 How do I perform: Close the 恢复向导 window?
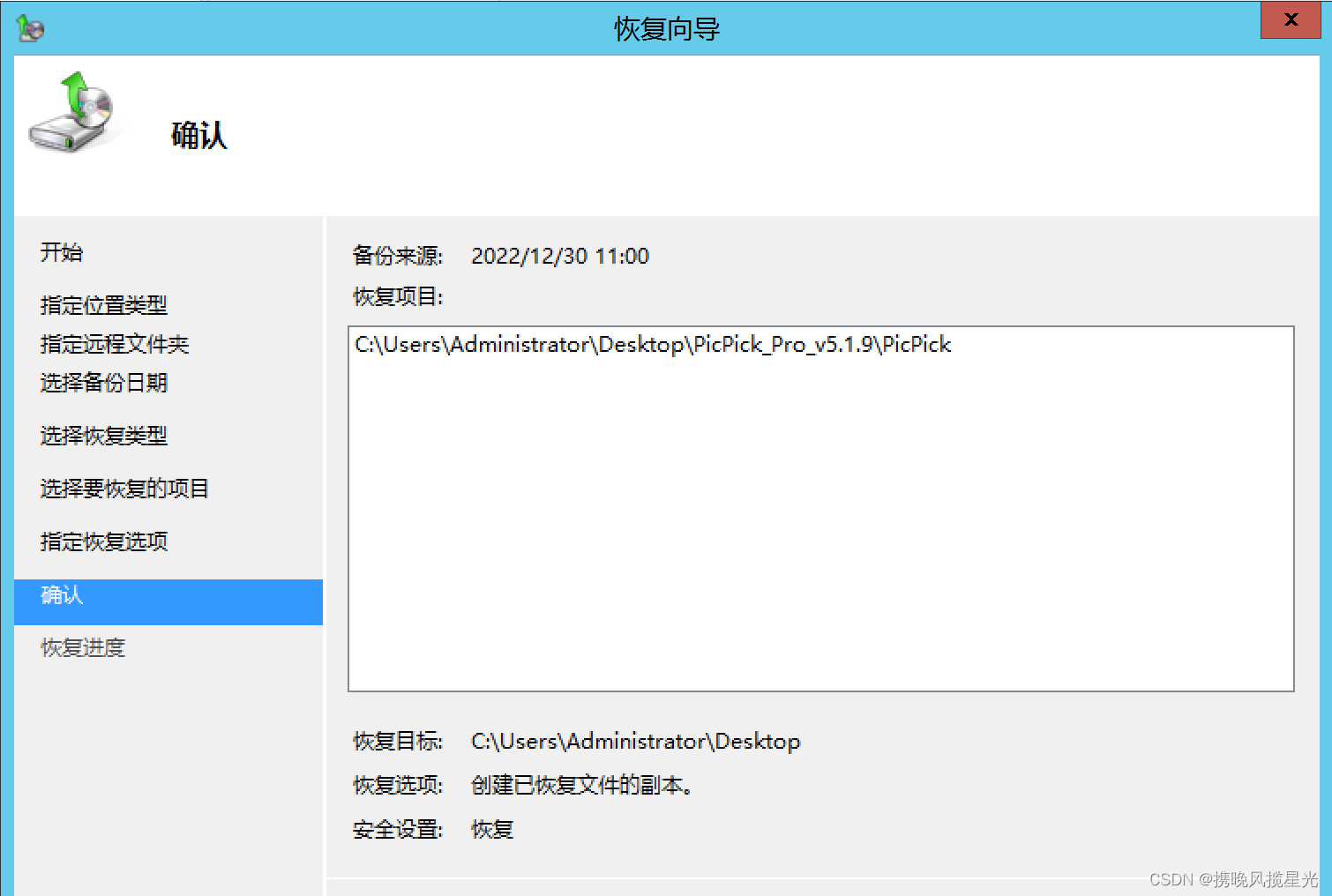tap(1291, 19)
